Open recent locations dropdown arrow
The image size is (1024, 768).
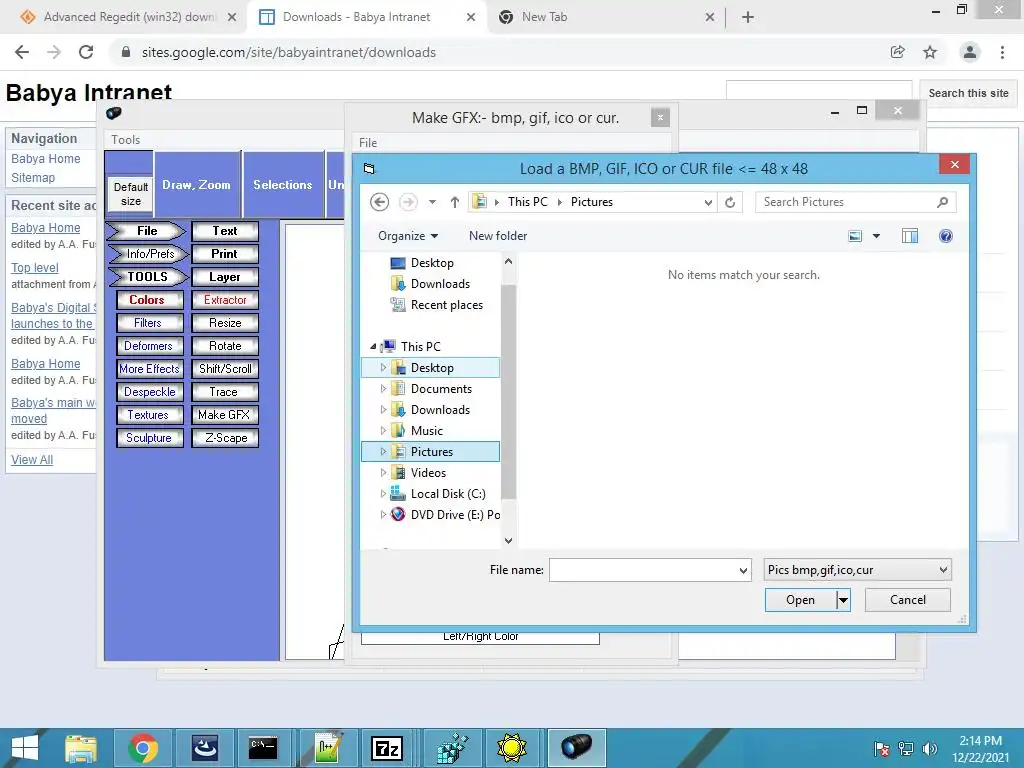[x=432, y=202]
